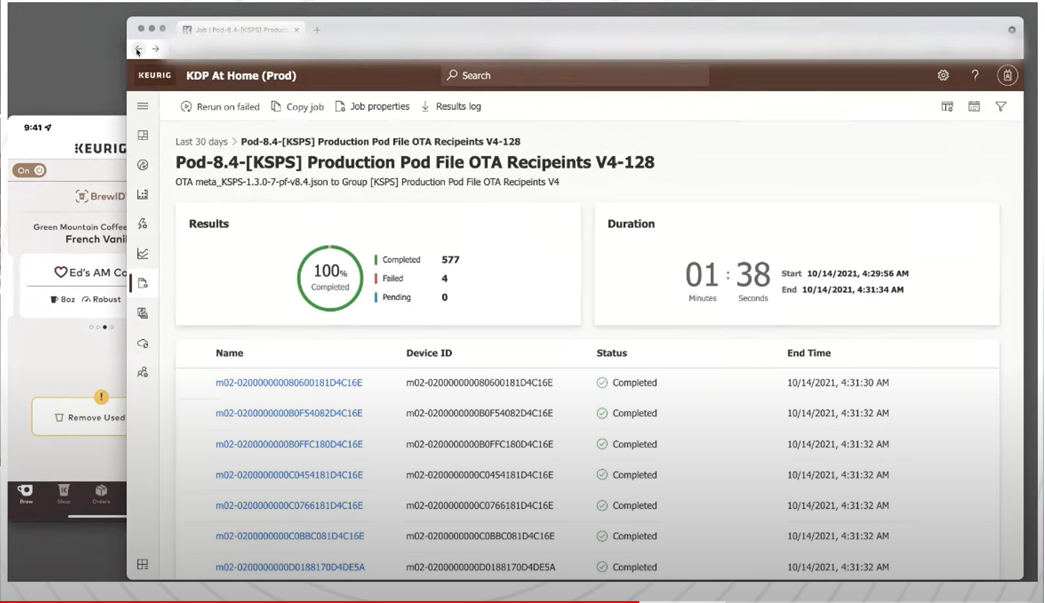
Task: Open the users icon in the sidebar
Action: [143, 372]
